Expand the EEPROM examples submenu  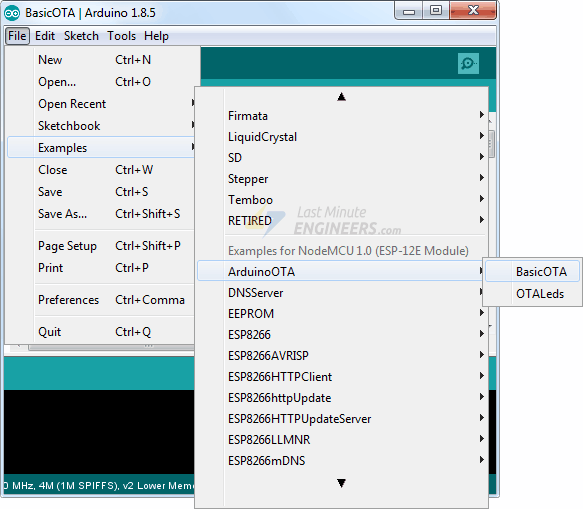[x=342, y=313]
